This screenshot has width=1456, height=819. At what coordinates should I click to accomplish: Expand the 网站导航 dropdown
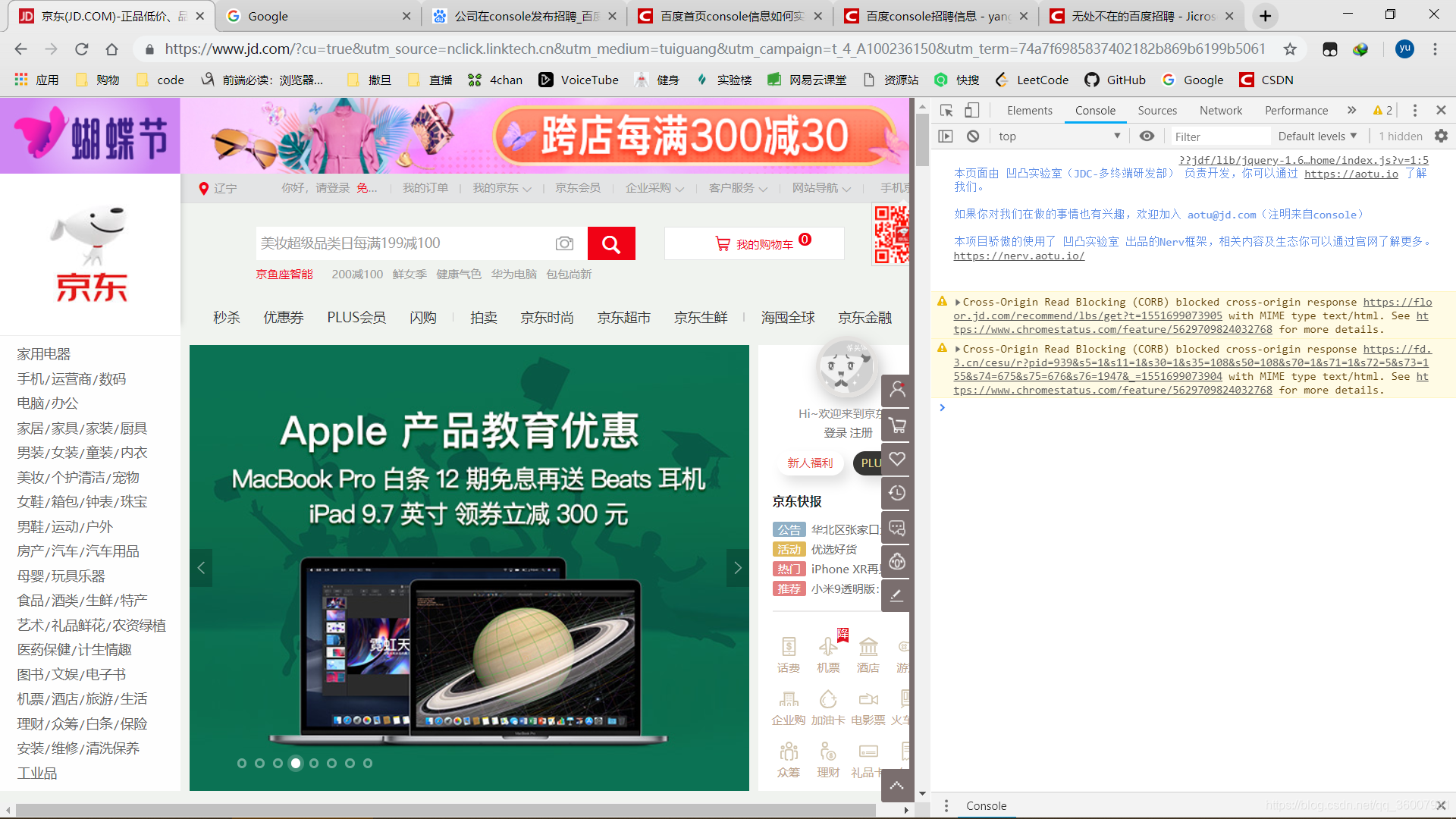pos(821,188)
